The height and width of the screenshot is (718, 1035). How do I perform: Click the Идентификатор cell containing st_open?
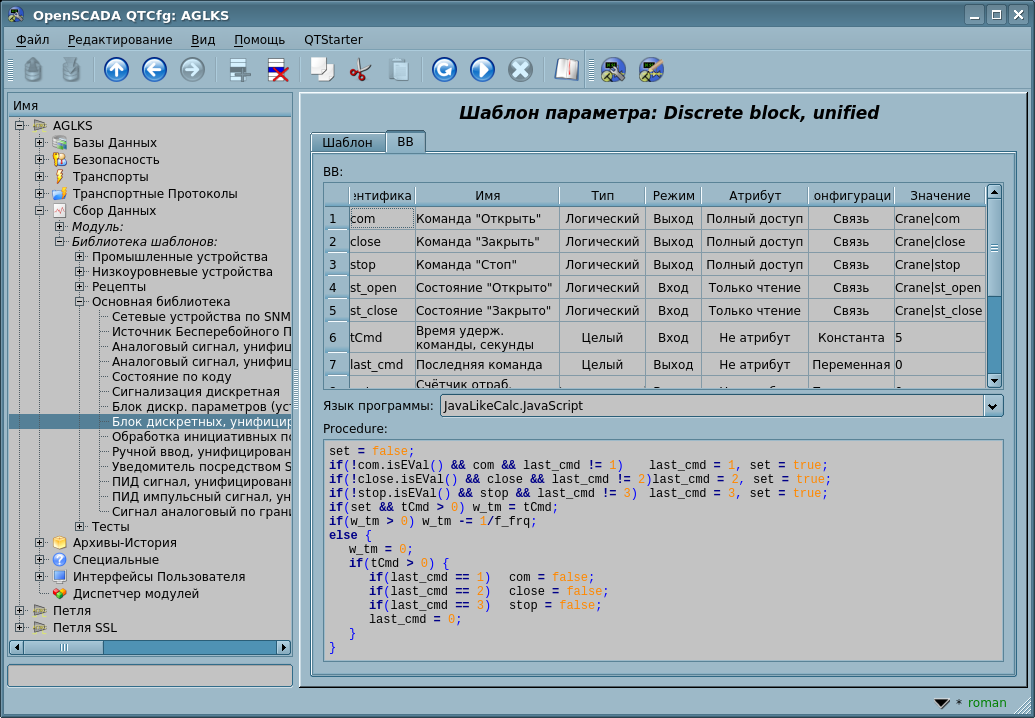click(381, 288)
